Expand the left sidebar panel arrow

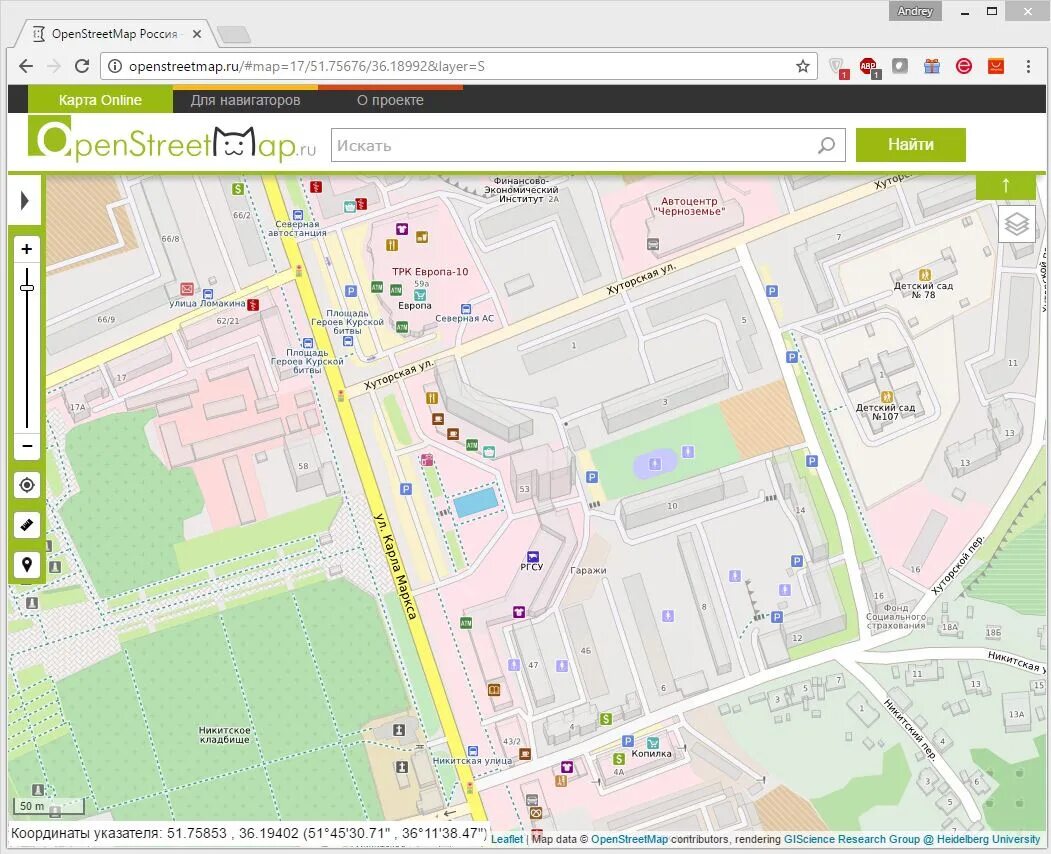(25, 200)
